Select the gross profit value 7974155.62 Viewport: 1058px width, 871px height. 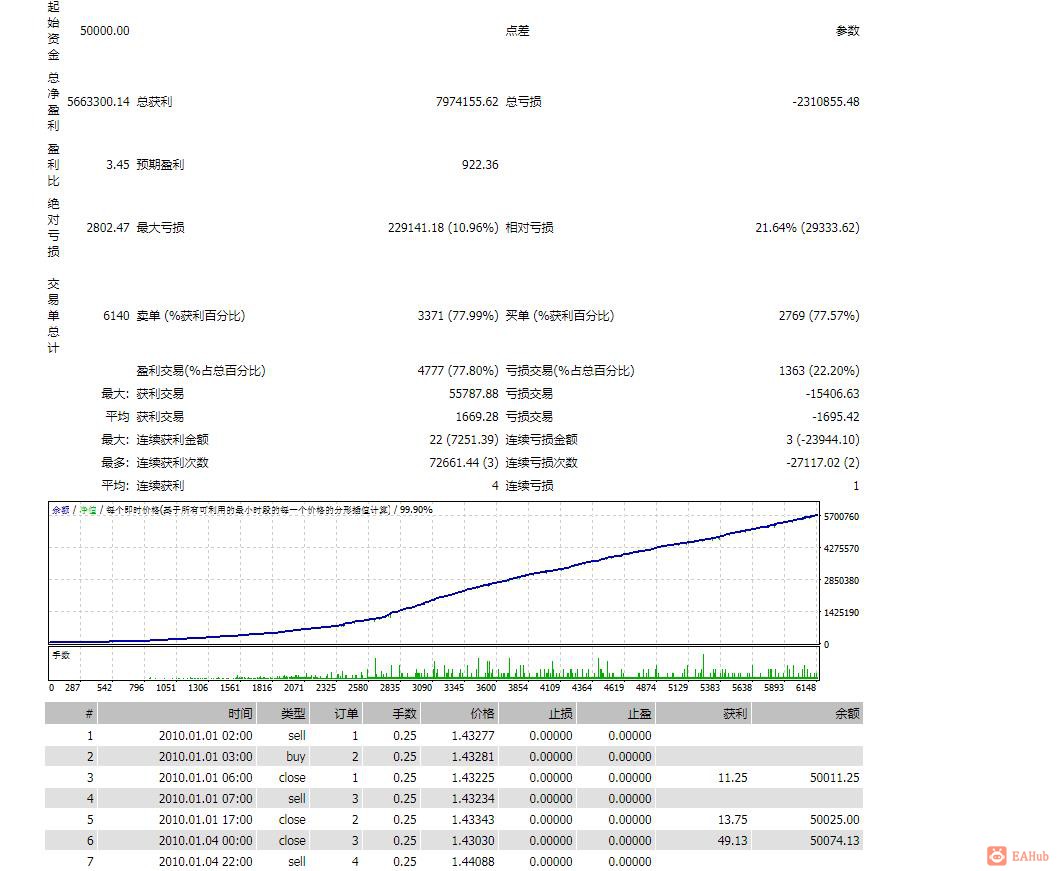pyautogui.click(x=467, y=102)
